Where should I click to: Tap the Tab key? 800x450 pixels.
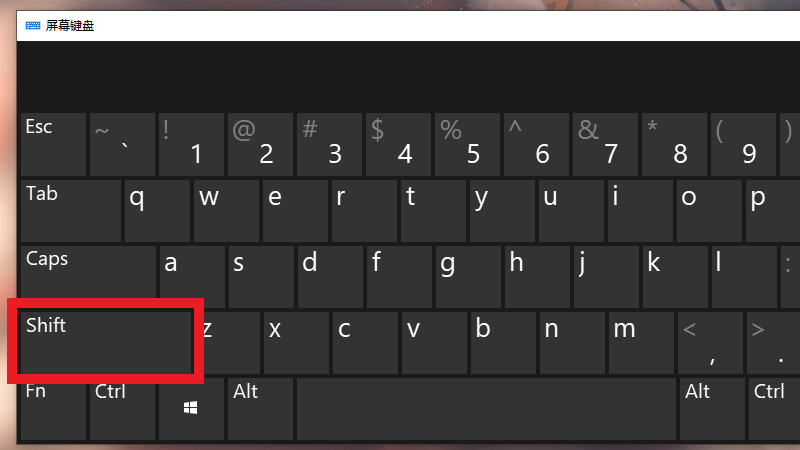tap(71, 211)
